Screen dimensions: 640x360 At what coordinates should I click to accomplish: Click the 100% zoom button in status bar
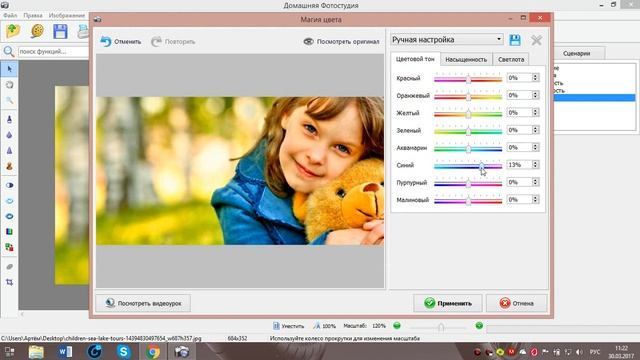click(x=325, y=326)
